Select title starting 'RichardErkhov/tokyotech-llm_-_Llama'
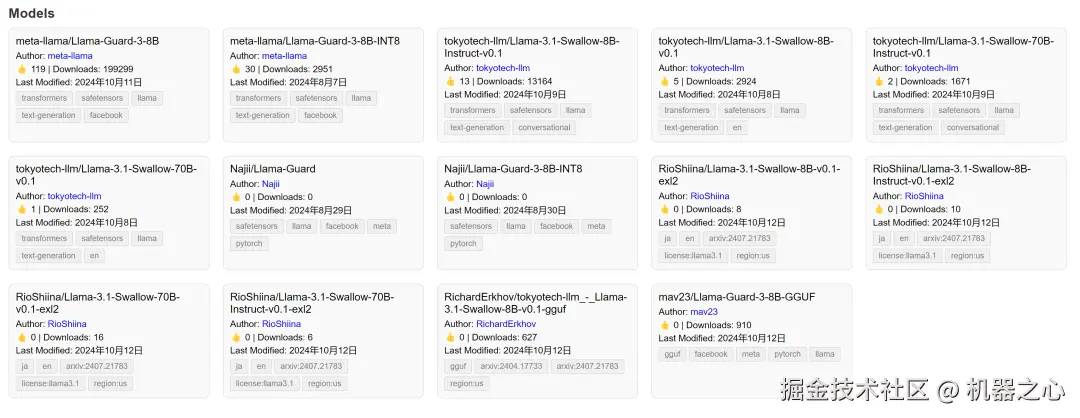The image size is (1080, 418). (x=536, y=303)
